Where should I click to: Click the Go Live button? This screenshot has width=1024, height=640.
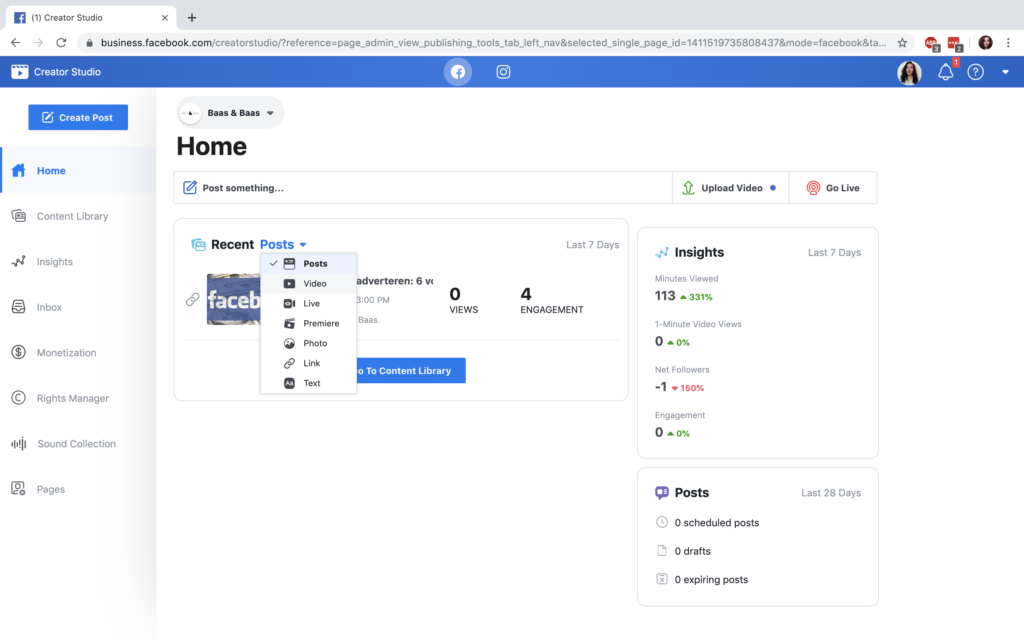pos(833,188)
